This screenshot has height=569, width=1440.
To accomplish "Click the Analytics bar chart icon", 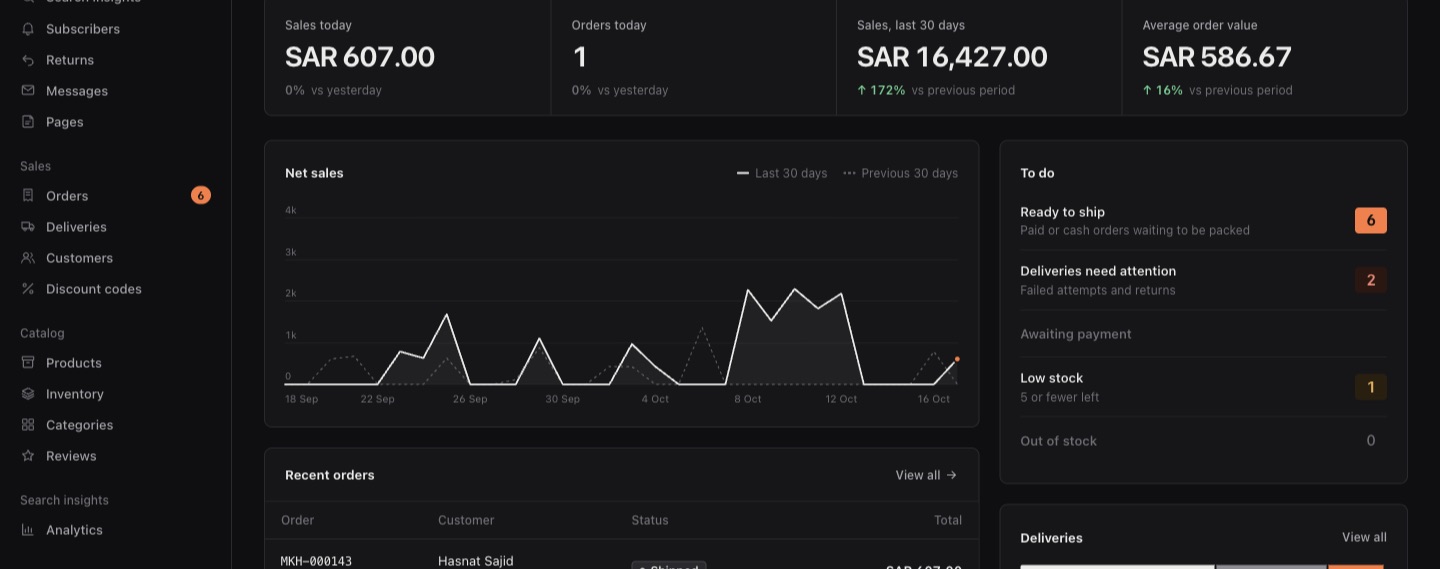I will (28, 530).
